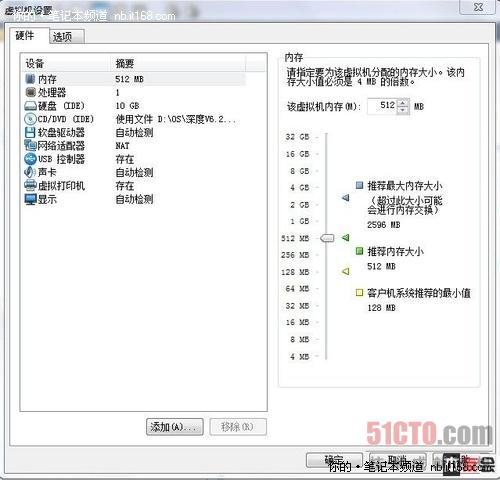Click the 移除(R) button
This screenshot has width=500, height=480.
(x=238, y=427)
